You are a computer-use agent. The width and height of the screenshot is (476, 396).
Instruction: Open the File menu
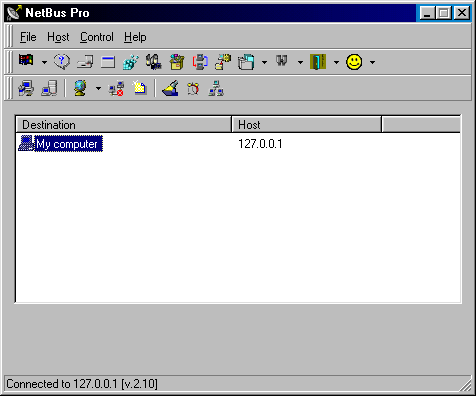tap(28, 37)
